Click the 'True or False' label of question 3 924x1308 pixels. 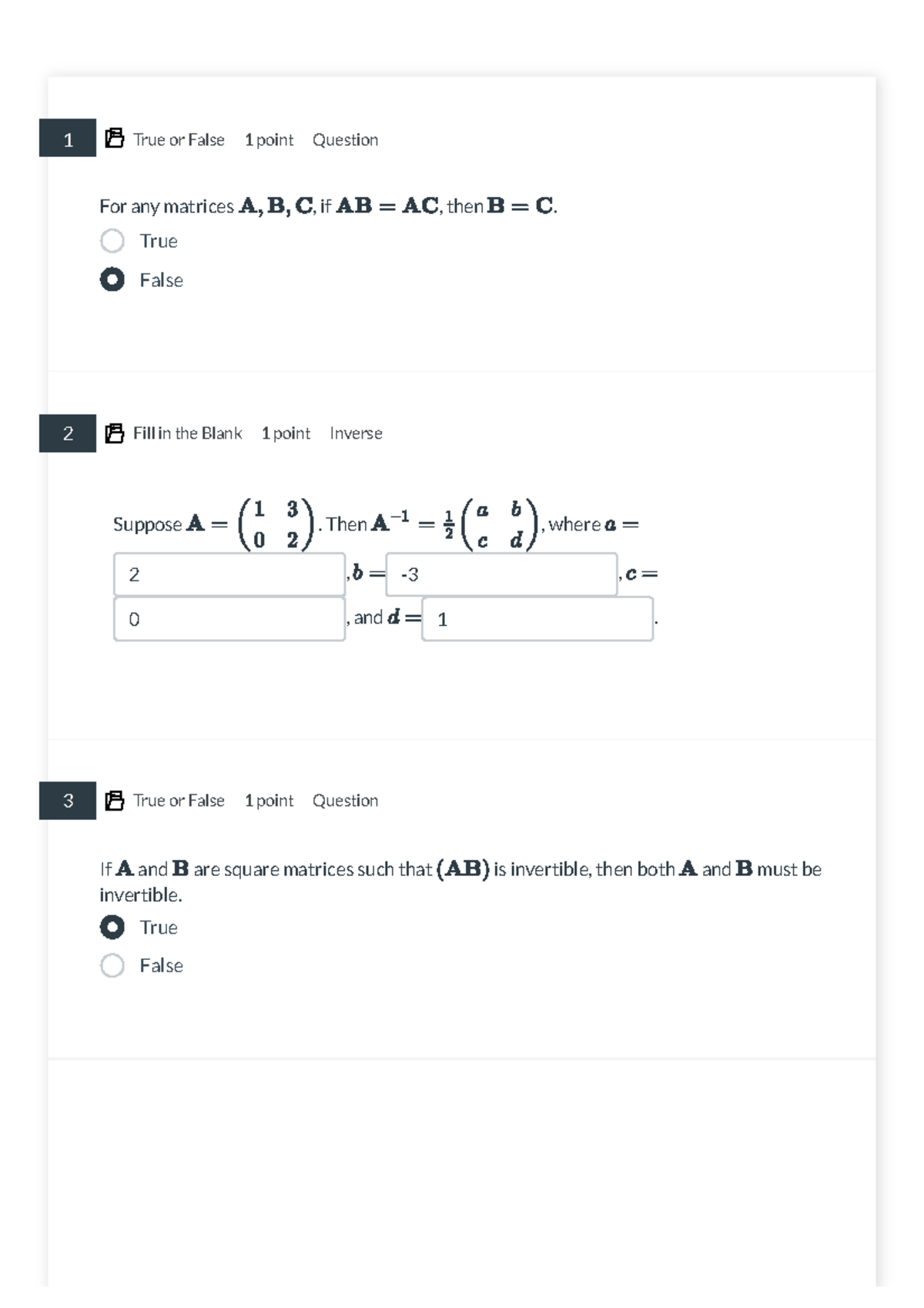pos(178,801)
